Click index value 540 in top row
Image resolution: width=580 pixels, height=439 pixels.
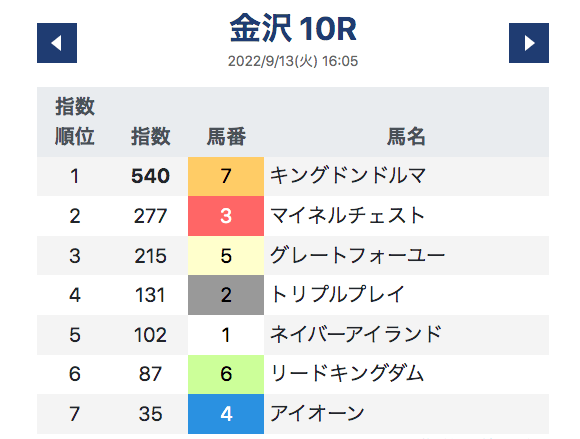point(151,176)
